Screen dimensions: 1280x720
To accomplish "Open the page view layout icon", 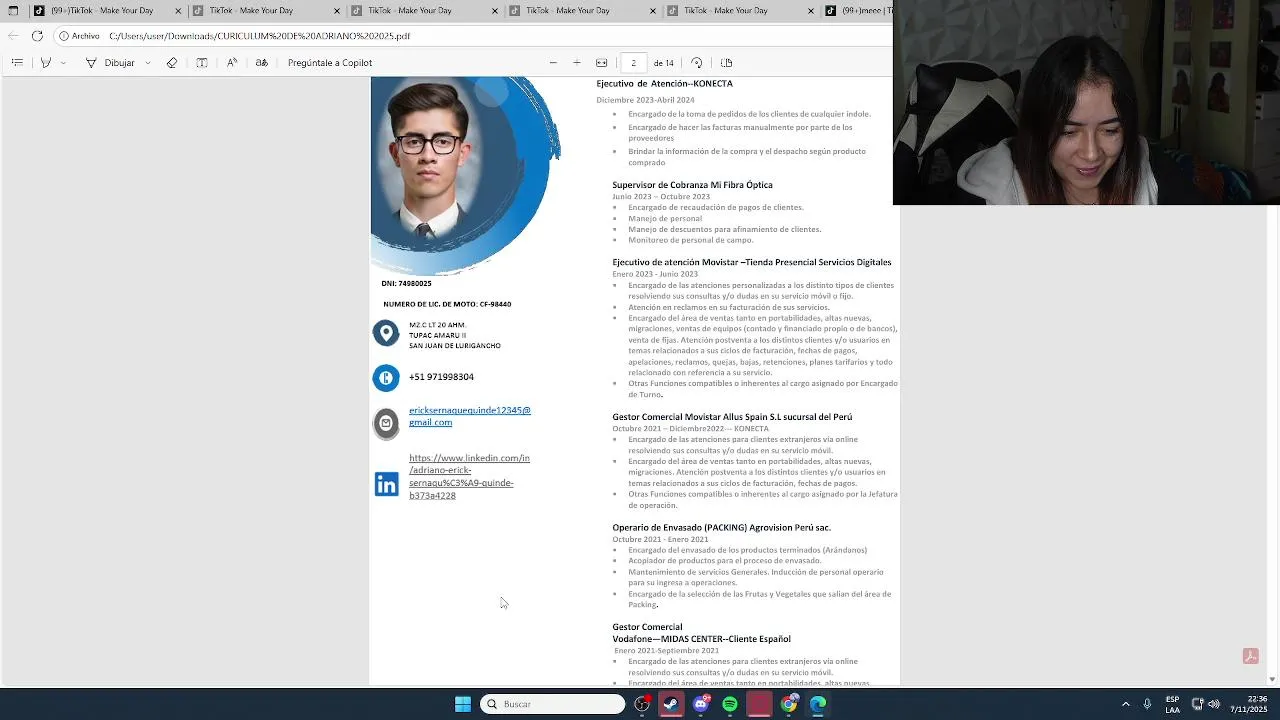I will tap(726, 62).
